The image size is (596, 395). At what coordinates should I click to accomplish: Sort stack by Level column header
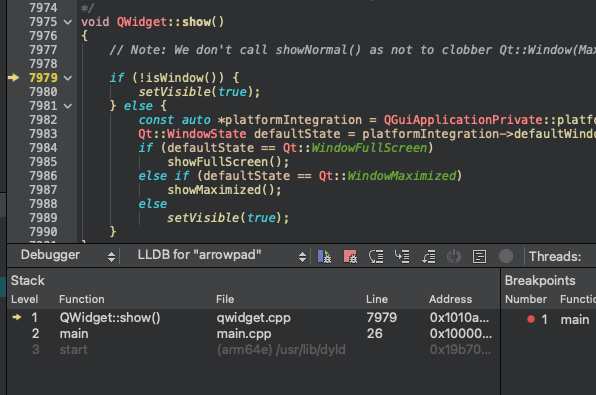pos(25,299)
